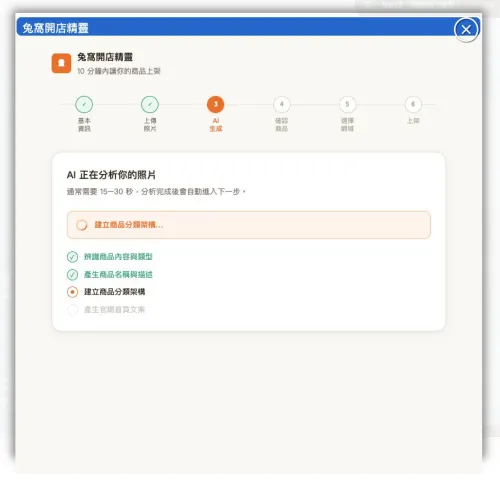500x485 pixels.
Task: Go back to step 2 上傳照片
Action: (x=150, y=104)
